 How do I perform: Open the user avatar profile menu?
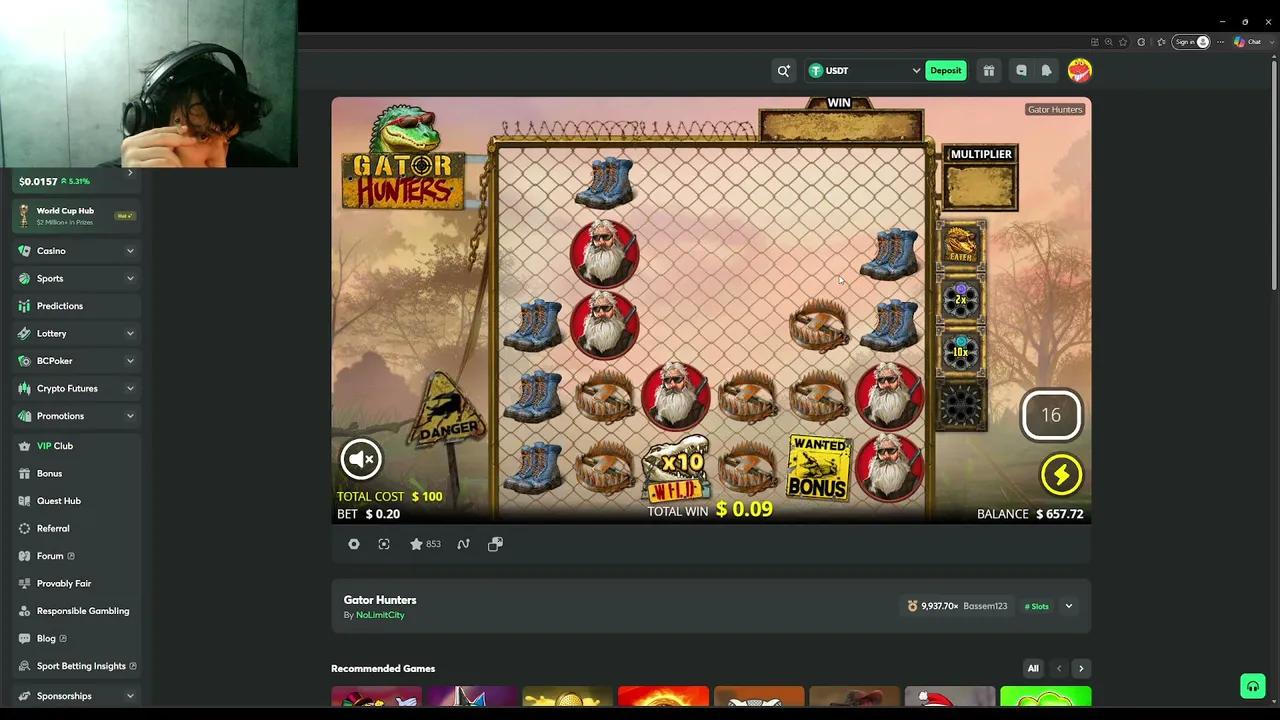[x=1079, y=70]
